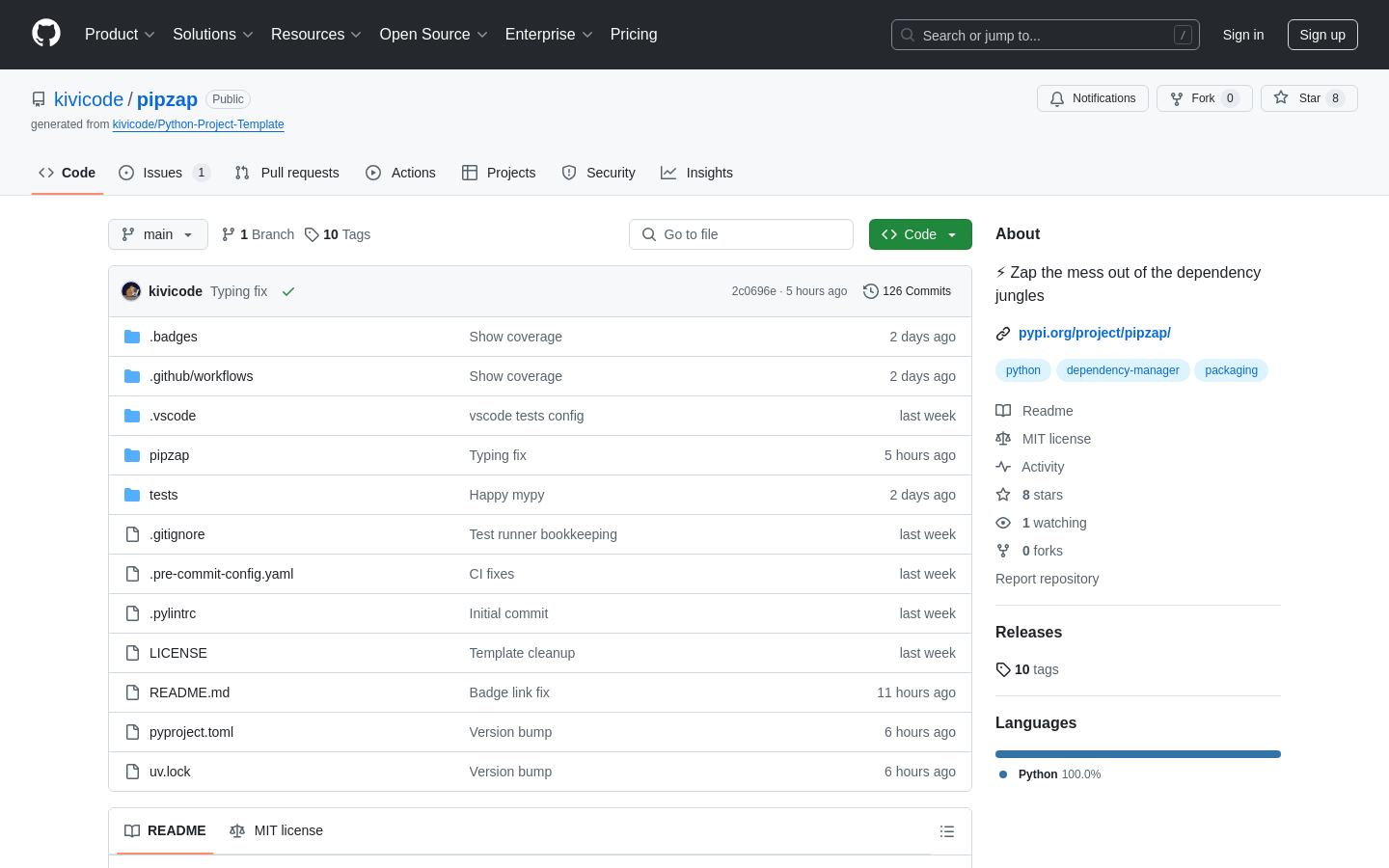Switch to the Actions tab
Image resolution: width=1389 pixels, height=868 pixels.
click(400, 173)
